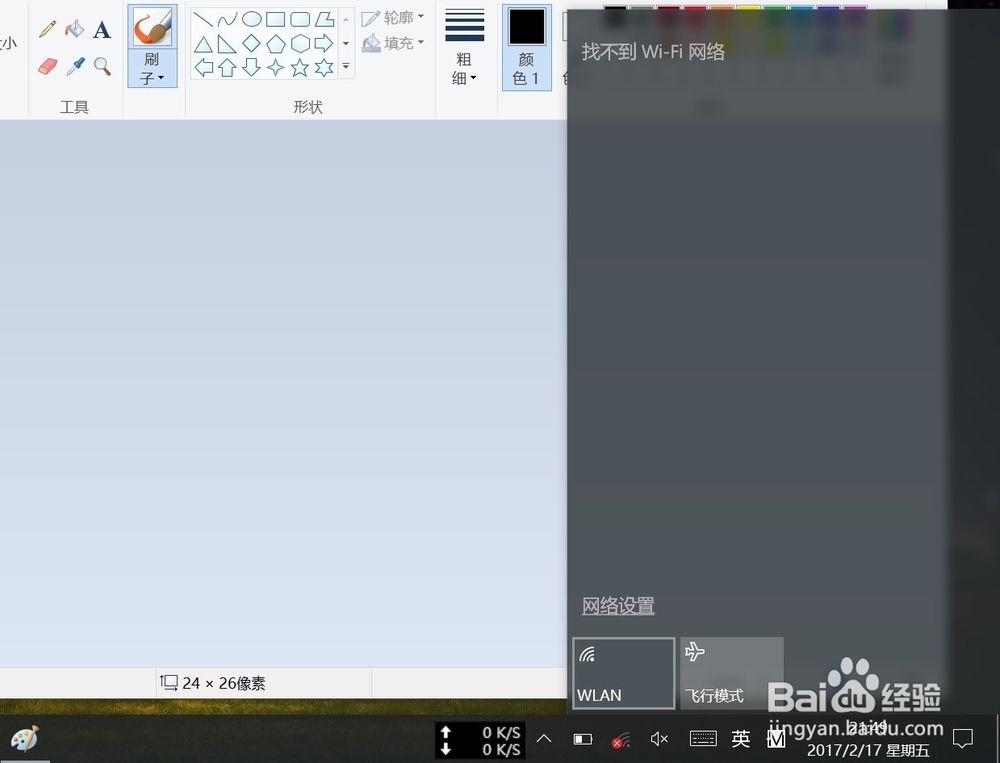Screen dimensions: 1000x763
Task: Click the 24 × 26像素 status bar size
Action: click(x=212, y=683)
